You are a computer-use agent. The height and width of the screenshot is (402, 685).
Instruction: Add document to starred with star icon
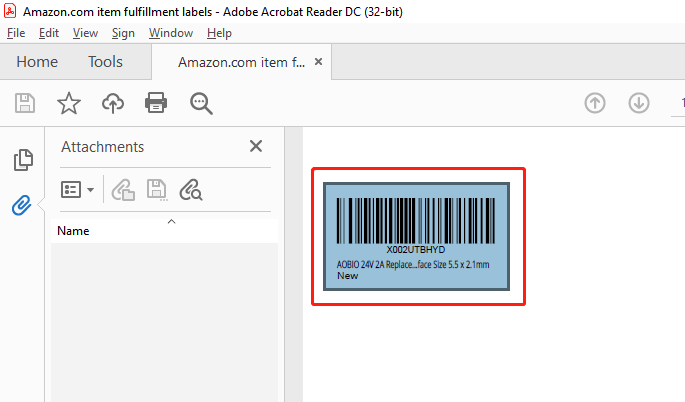click(69, 103)
